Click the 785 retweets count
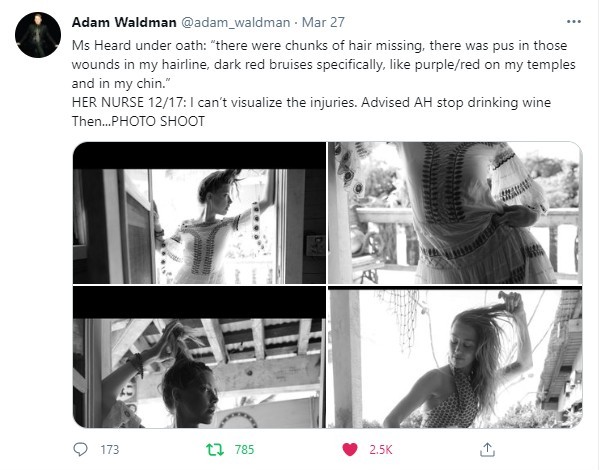The height and width of the screenshot is (470, 600). [245, 449]
